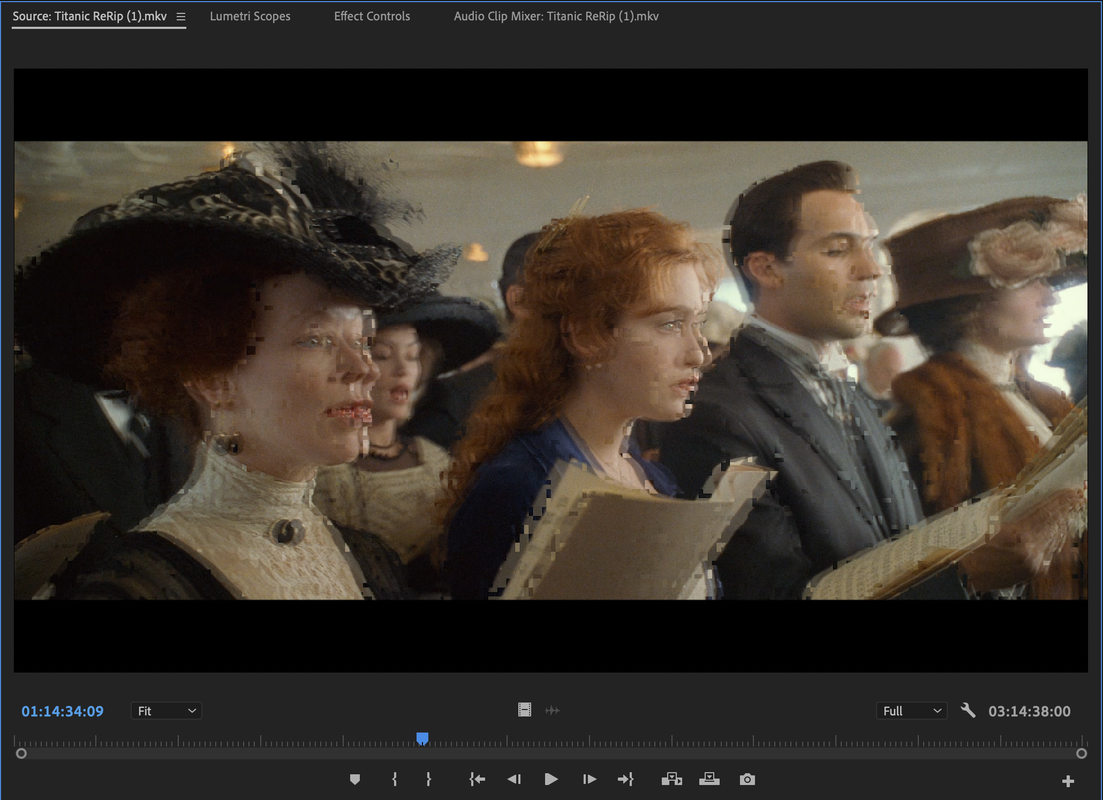Viewport: 1103px width, 800px height.
Task: Open Button Editor plus icon
Action: point(1068,781)
